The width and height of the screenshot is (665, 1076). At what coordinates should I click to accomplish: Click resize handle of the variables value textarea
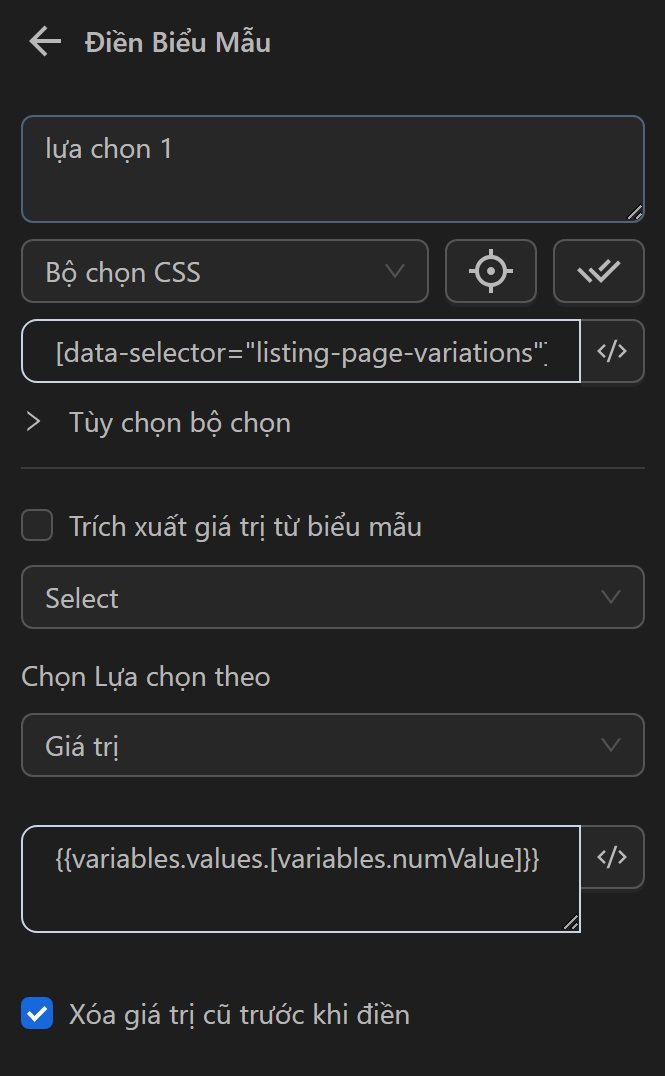[571, 923]
